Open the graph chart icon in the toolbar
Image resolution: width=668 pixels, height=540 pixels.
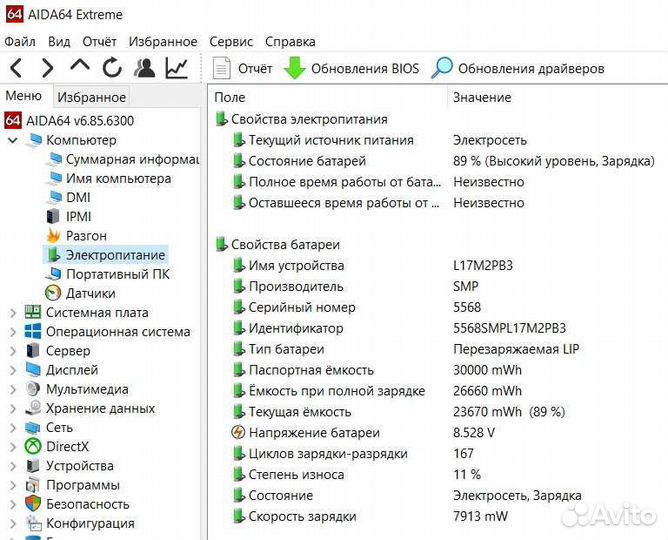pos(177,68)
